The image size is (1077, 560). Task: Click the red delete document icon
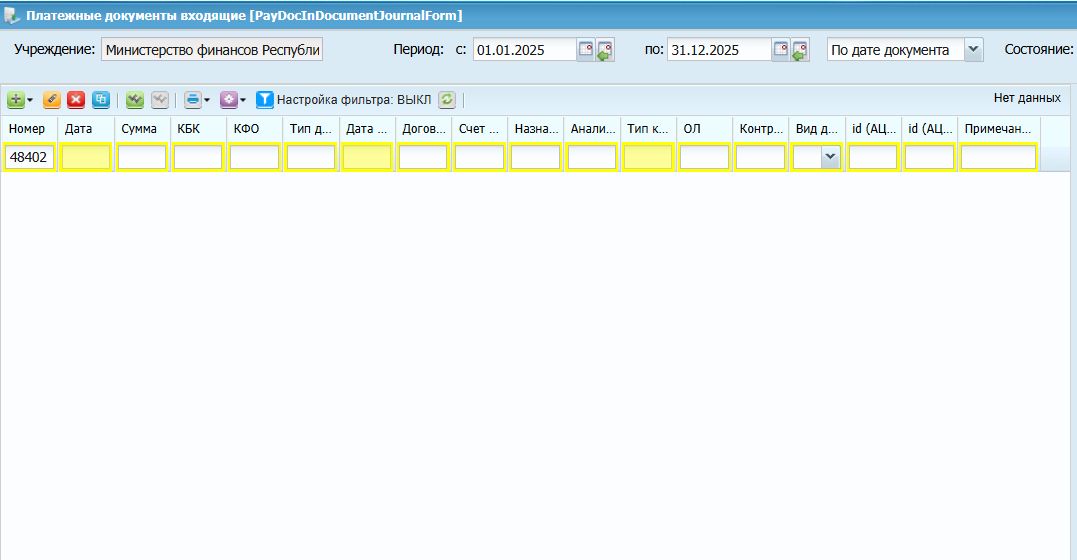[x=76, y=100]
